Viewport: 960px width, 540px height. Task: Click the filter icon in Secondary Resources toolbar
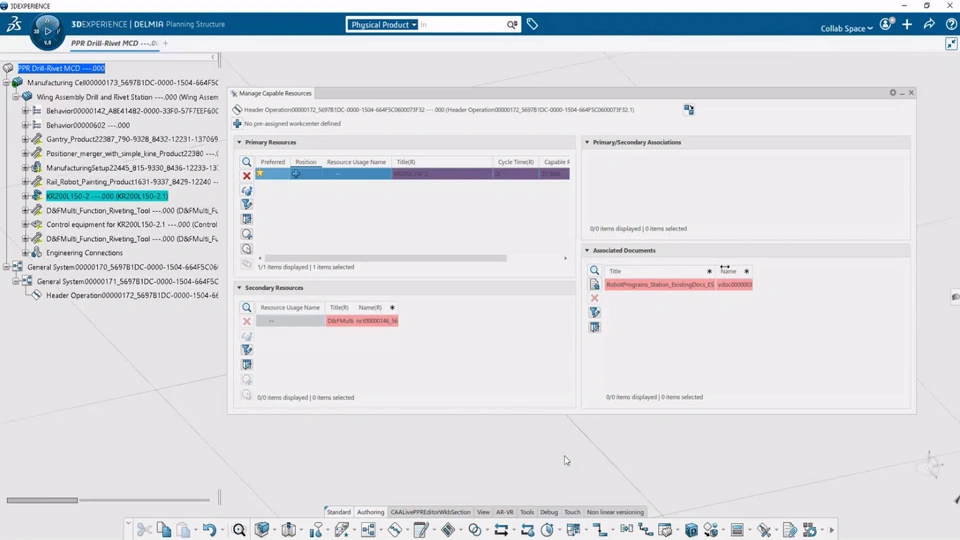click(247, 350)
